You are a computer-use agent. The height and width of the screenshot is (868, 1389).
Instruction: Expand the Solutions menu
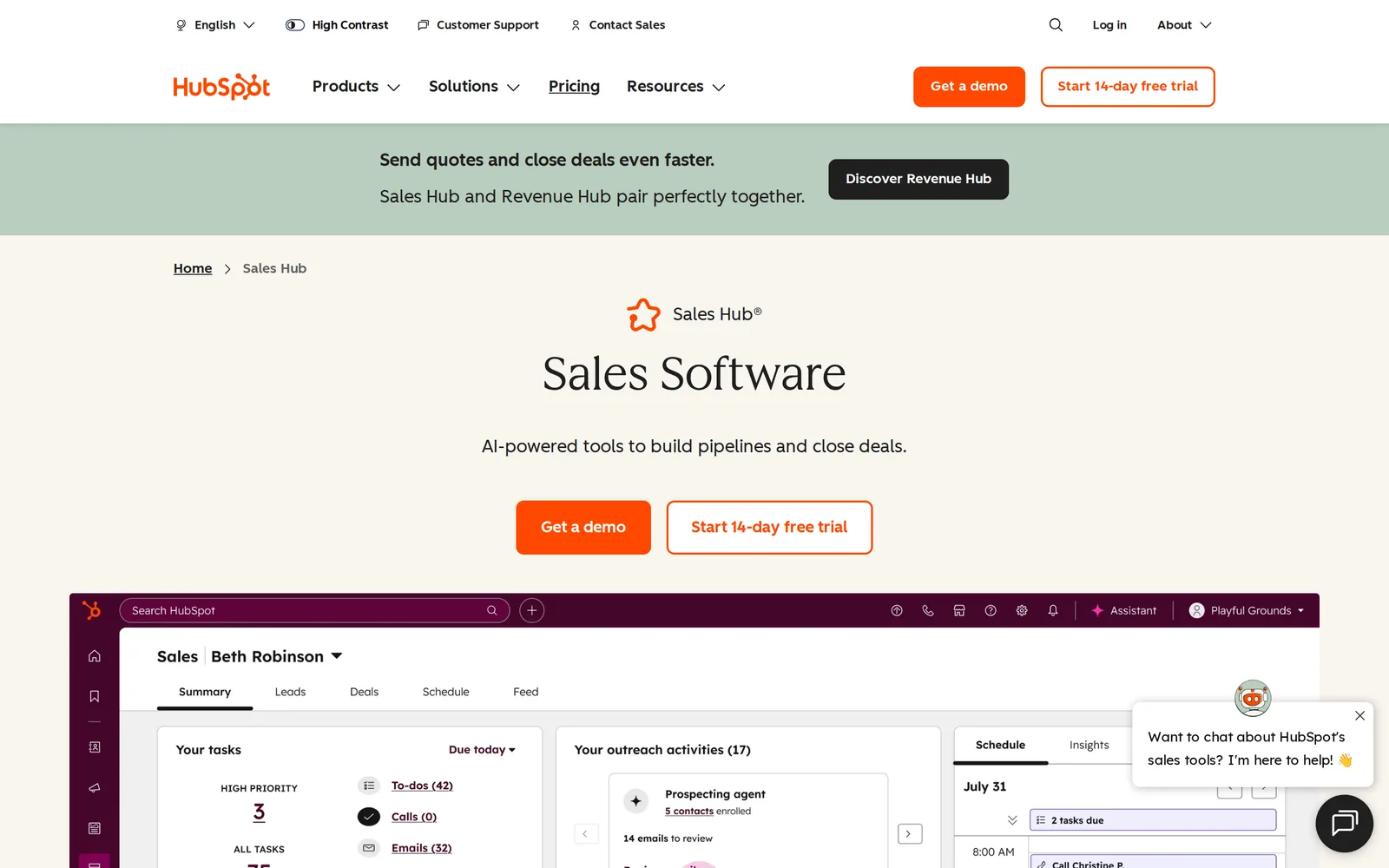(474, 86)
